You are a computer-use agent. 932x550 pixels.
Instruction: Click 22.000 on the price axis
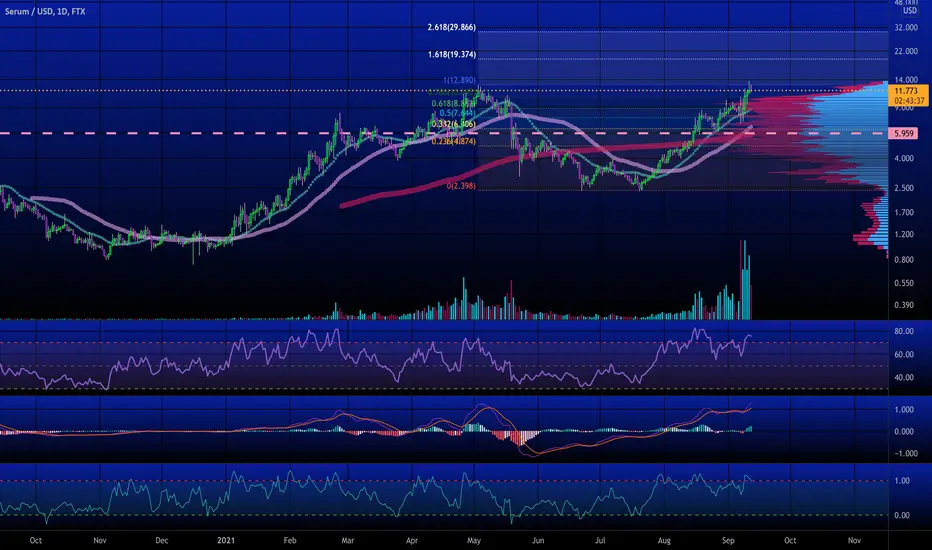906,52
